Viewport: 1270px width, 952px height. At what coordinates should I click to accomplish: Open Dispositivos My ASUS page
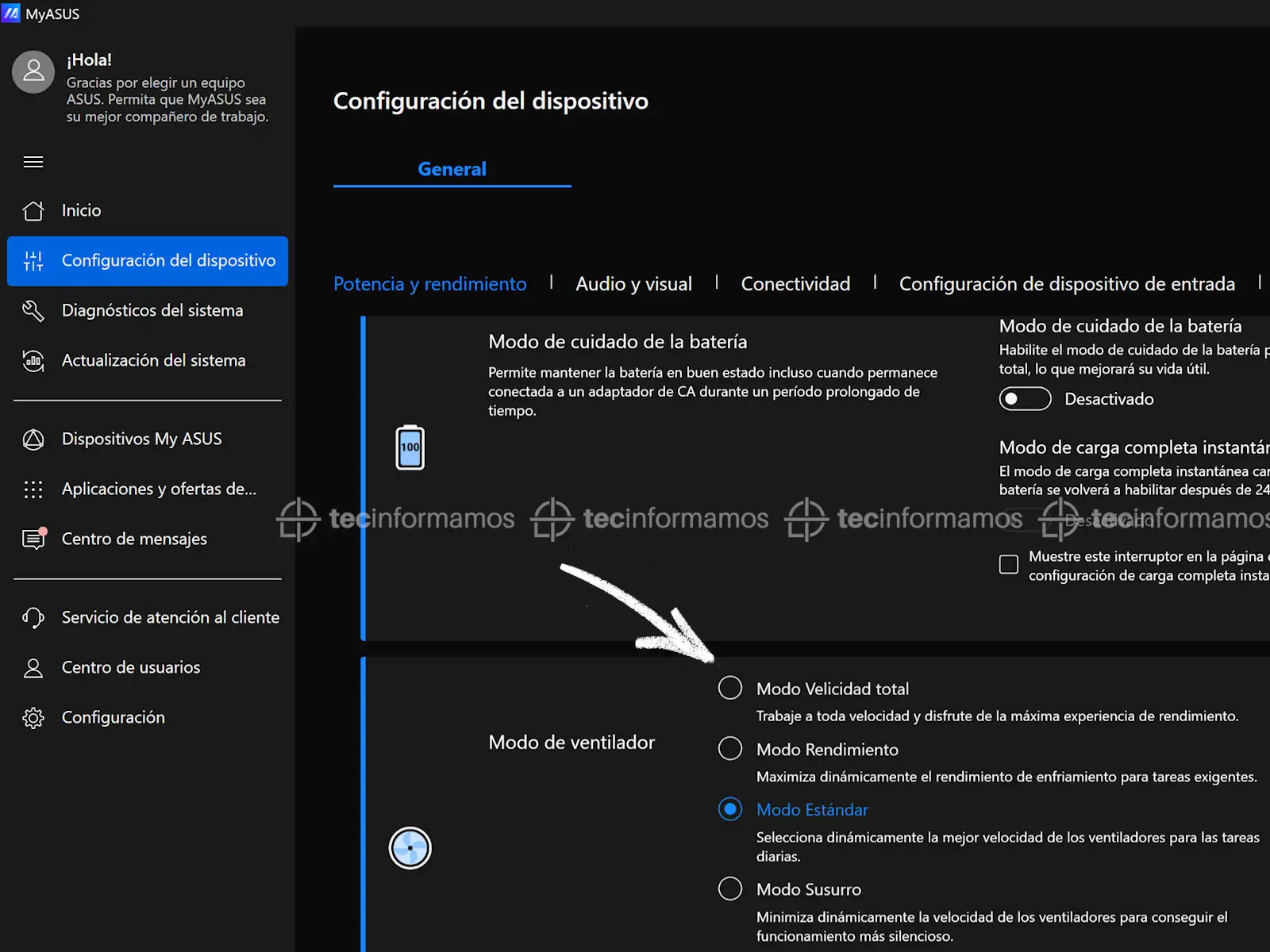click(148, 439)
